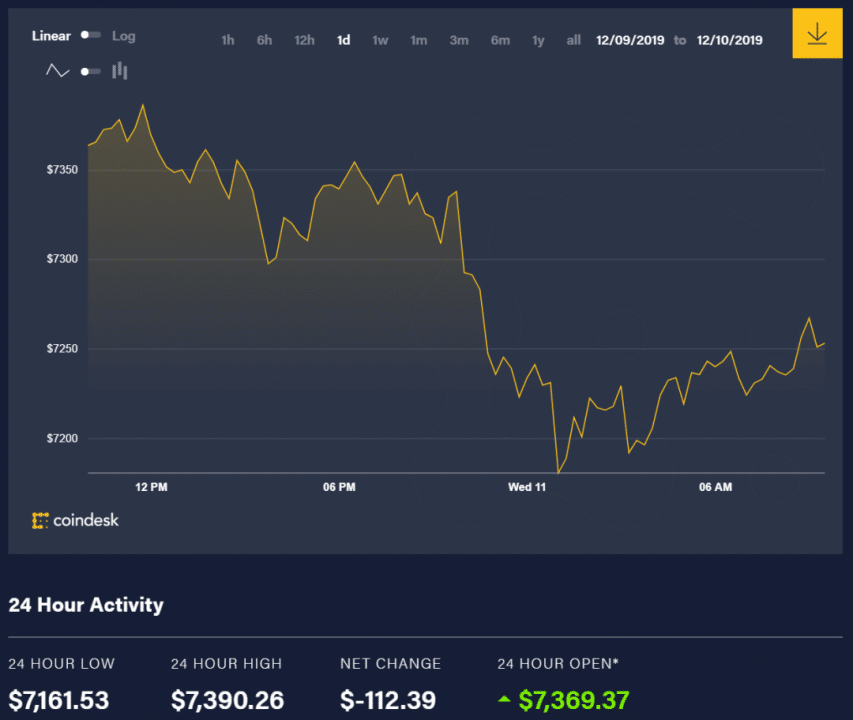Select the Log scale label
The height and width of the screenshot is (720, 853).
(123, 36)
